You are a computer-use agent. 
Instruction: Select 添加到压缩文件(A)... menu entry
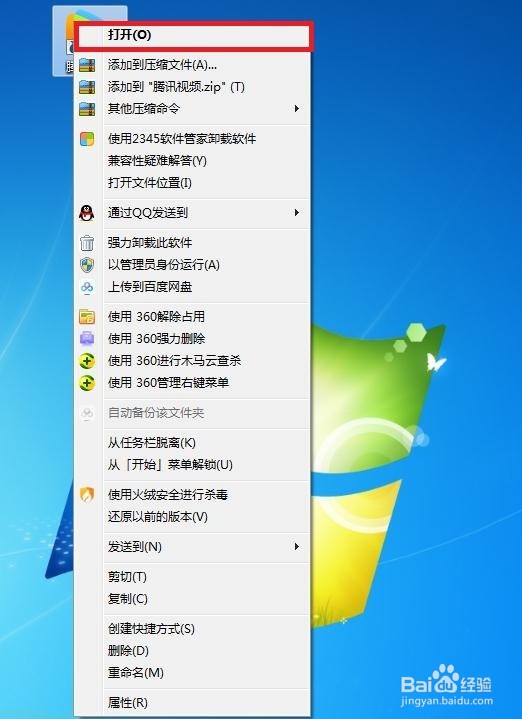pos(194,65)
